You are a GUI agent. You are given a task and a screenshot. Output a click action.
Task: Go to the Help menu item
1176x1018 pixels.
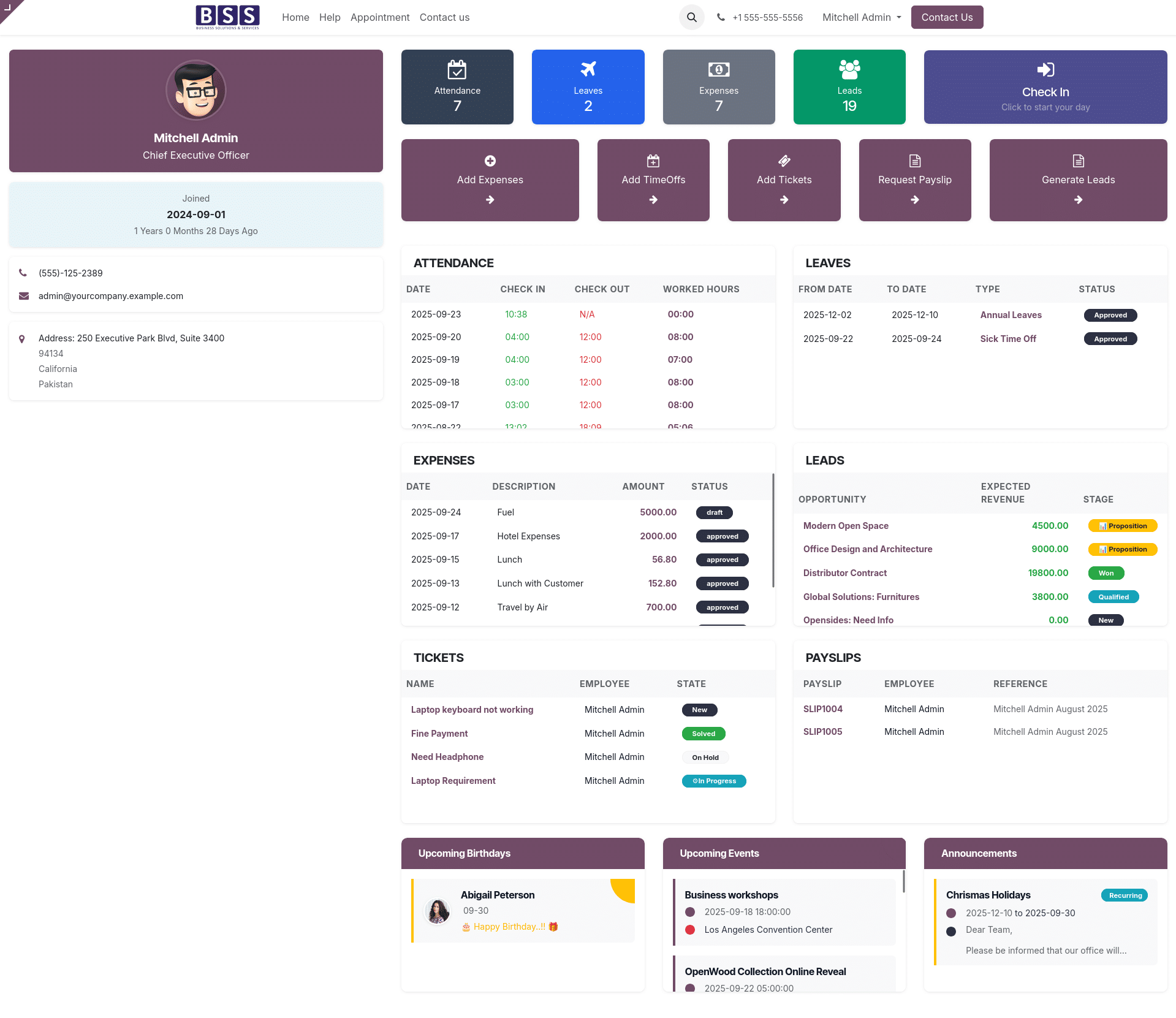329,17
